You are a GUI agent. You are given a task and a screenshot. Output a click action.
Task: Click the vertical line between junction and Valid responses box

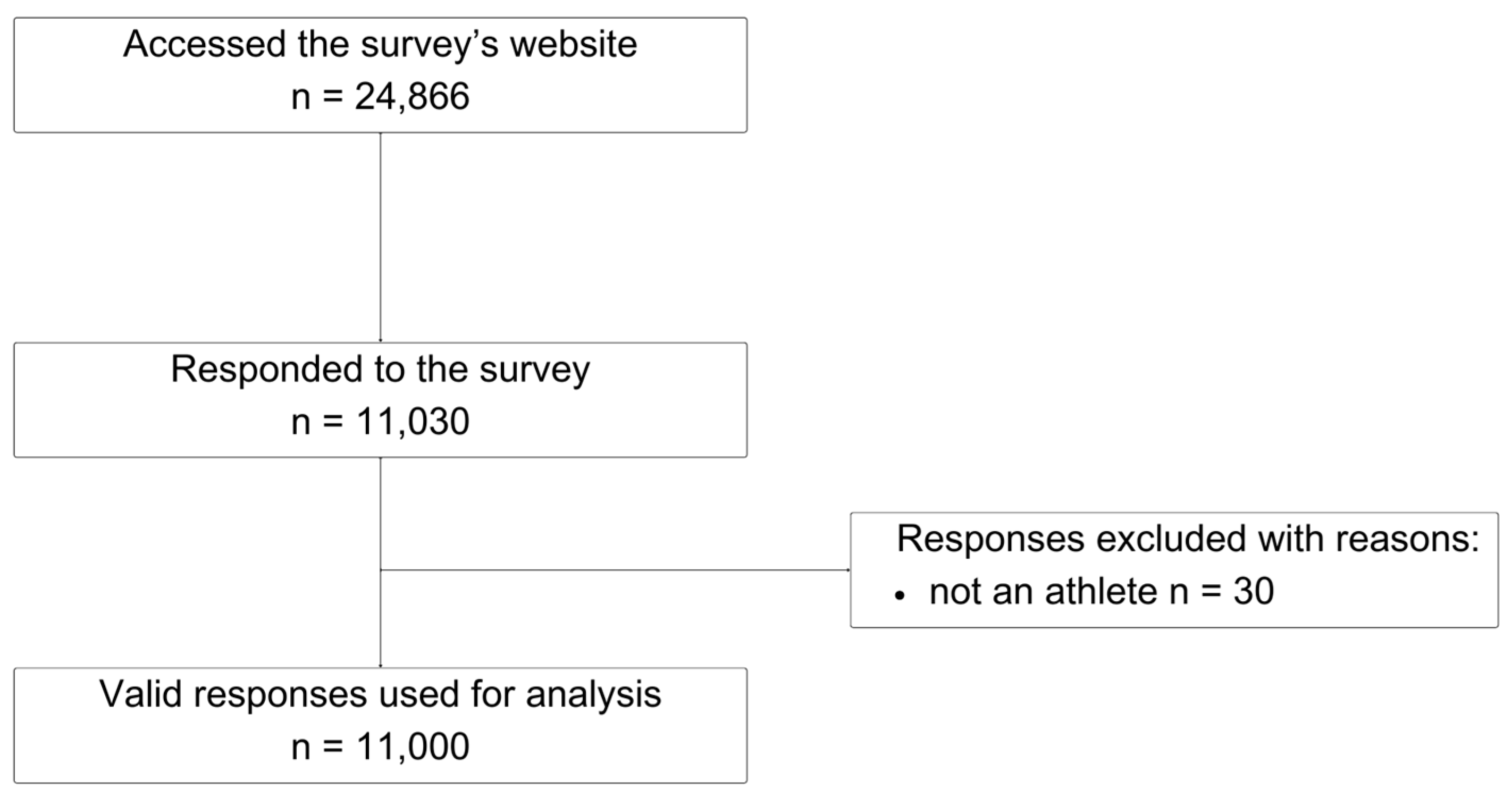click(x=380, y=619)
